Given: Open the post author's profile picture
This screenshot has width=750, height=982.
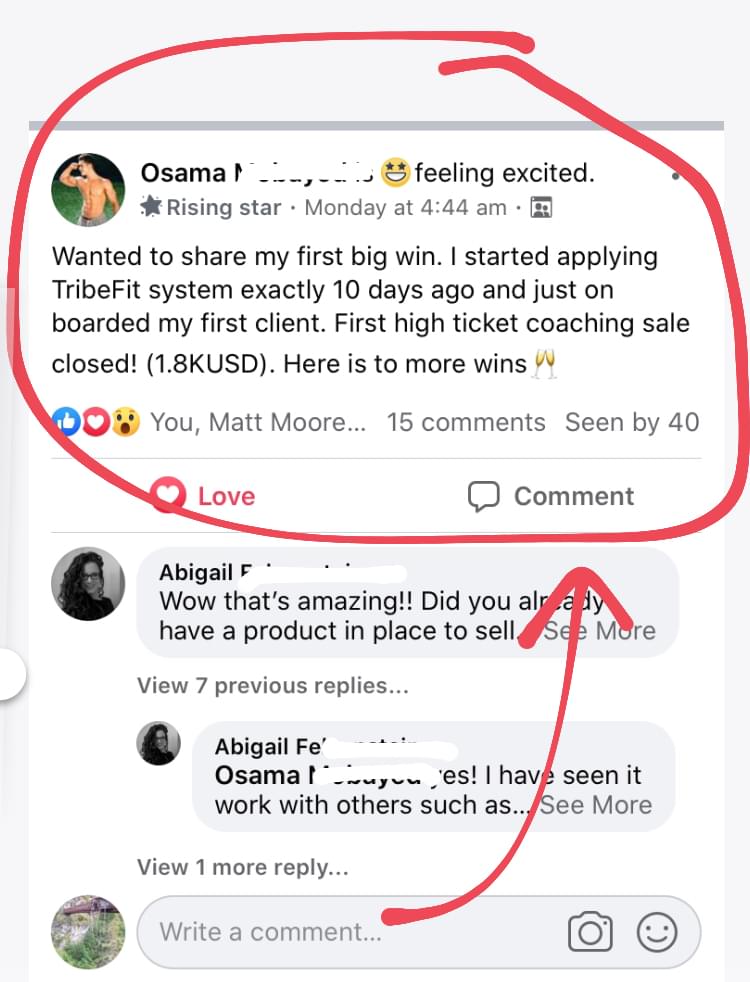Looking at the screenshot, I should (x=88, y=190).
